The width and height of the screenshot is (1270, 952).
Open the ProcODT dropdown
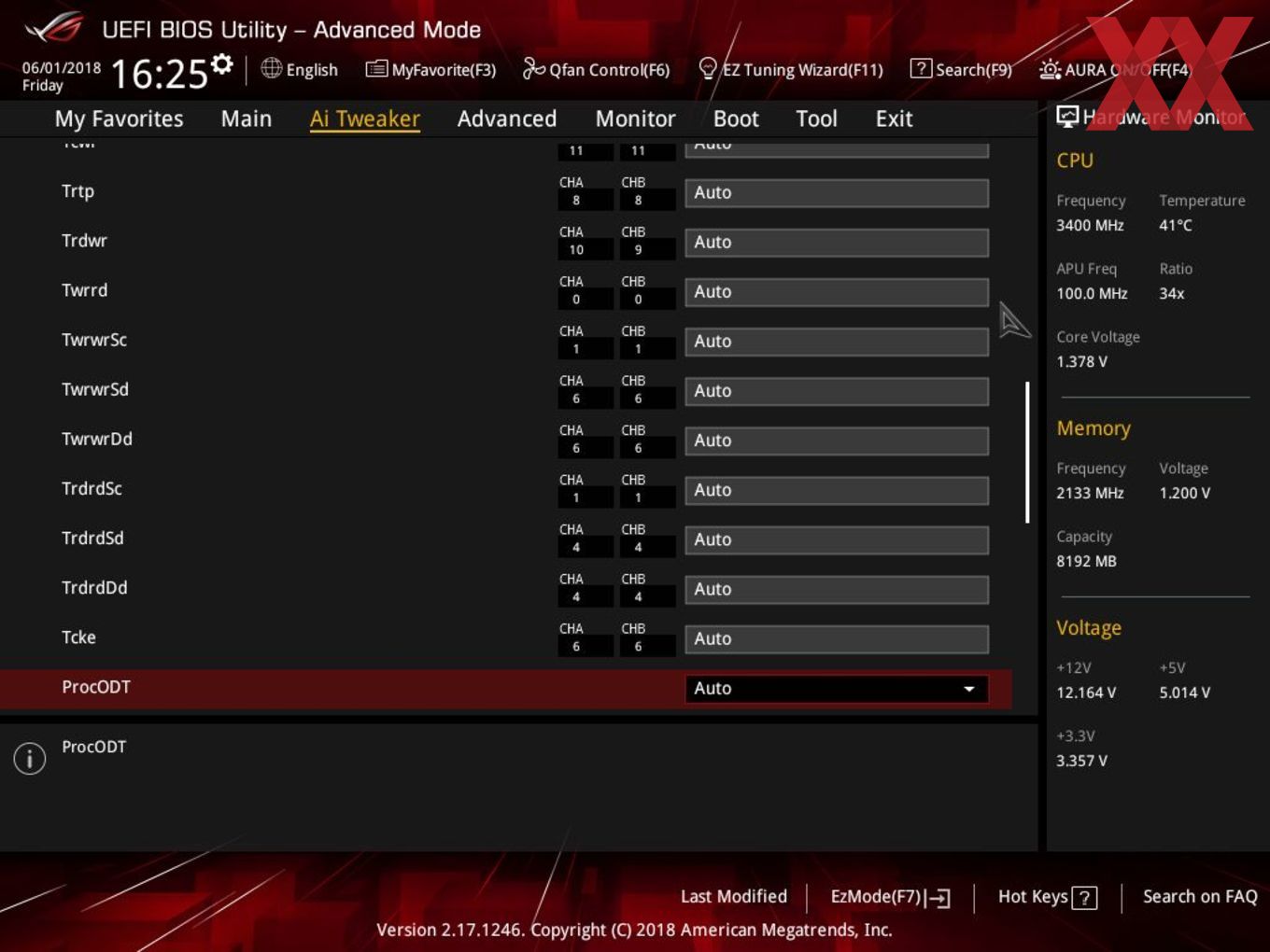[837, 689]
